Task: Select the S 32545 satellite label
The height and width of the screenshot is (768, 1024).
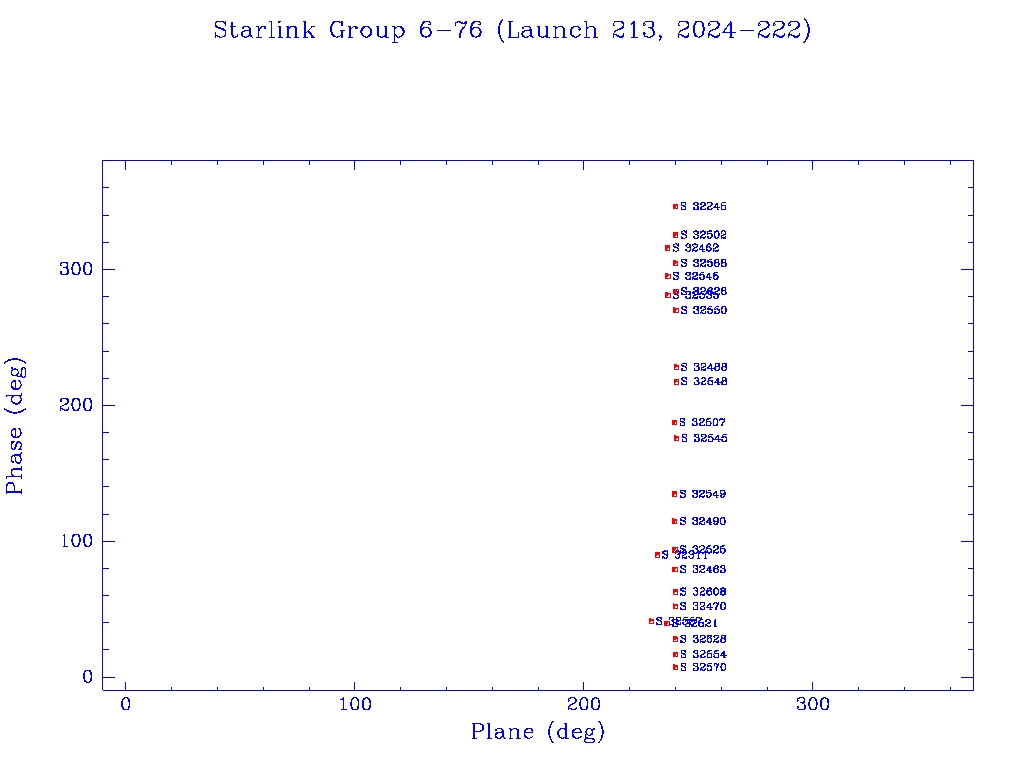Action: coord(704,438)
